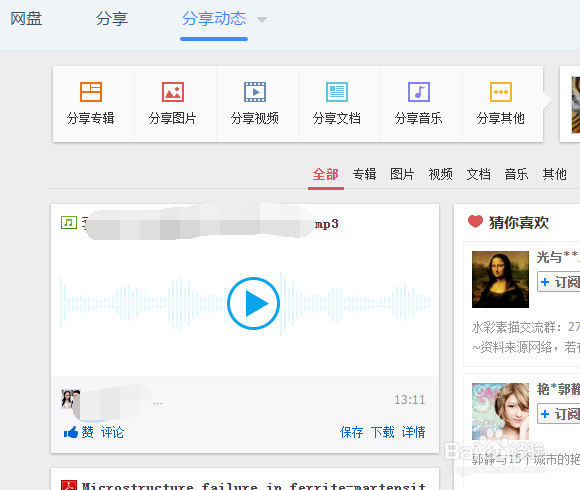This screenshot has width=580, height=490.
Task: Open the 光与** user name link
Action: pos(558,257)
